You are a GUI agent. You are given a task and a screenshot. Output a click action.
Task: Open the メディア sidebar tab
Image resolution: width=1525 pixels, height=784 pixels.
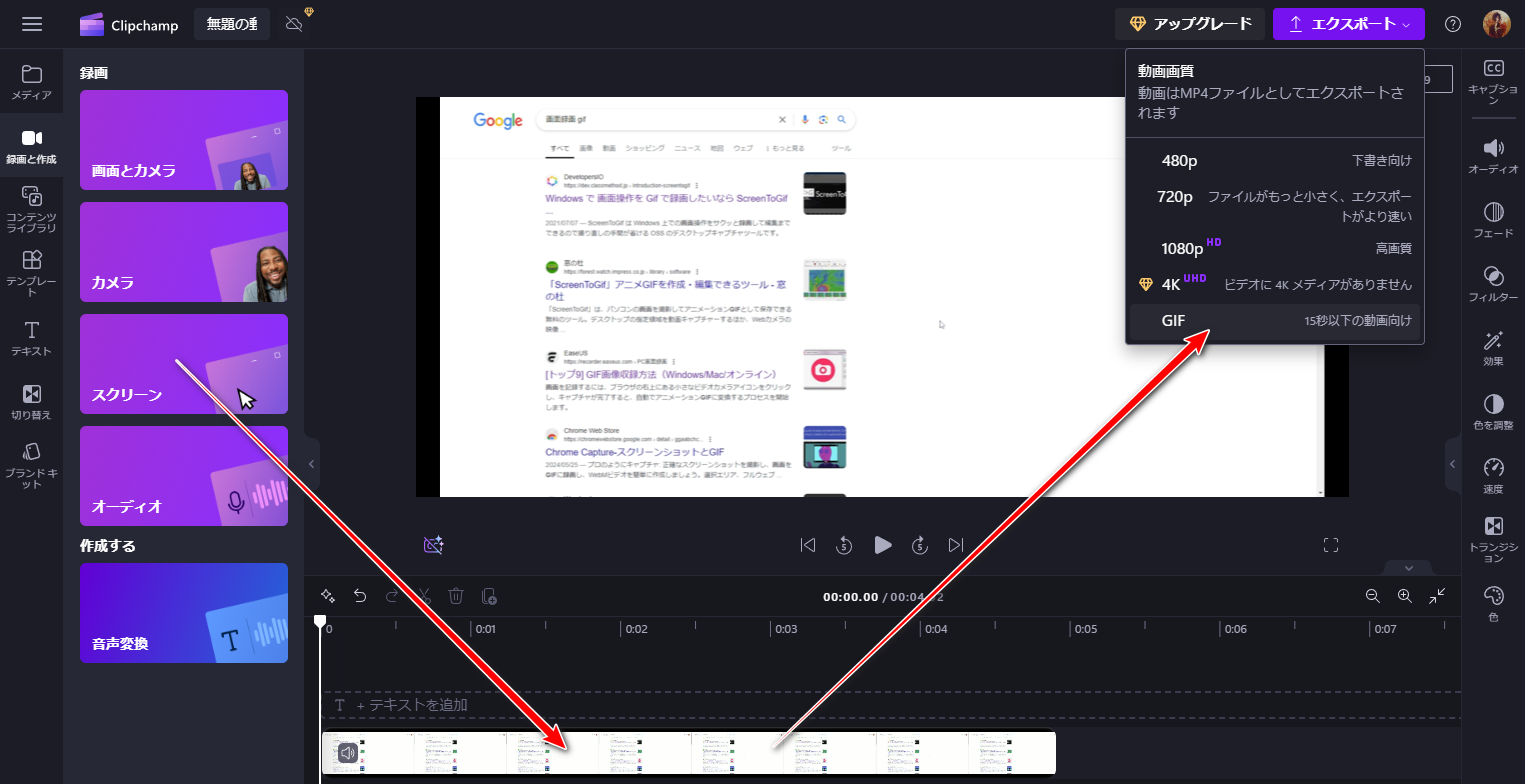31,83
